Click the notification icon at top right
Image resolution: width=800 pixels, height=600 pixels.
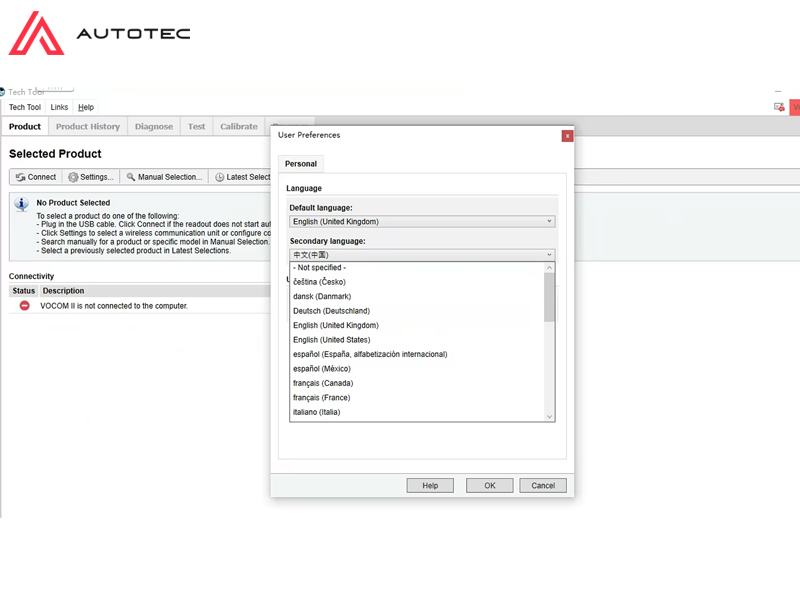(779, 107)
